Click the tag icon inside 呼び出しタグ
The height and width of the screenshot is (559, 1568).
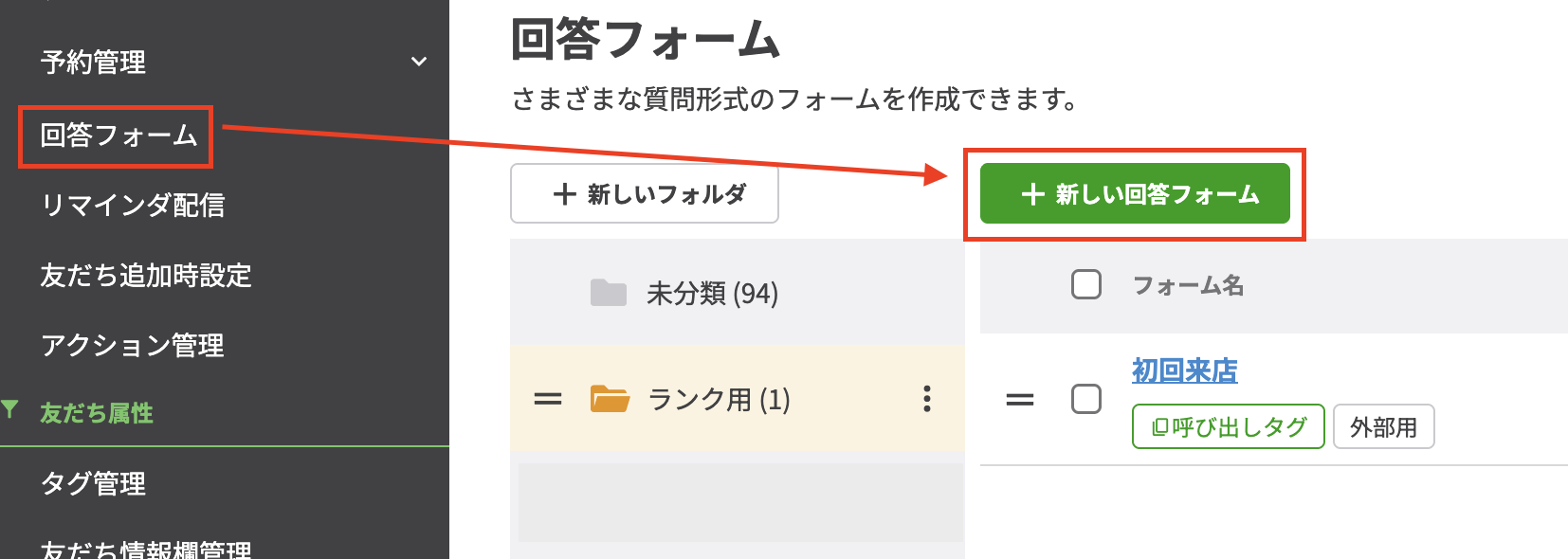tap(1158, 426)
